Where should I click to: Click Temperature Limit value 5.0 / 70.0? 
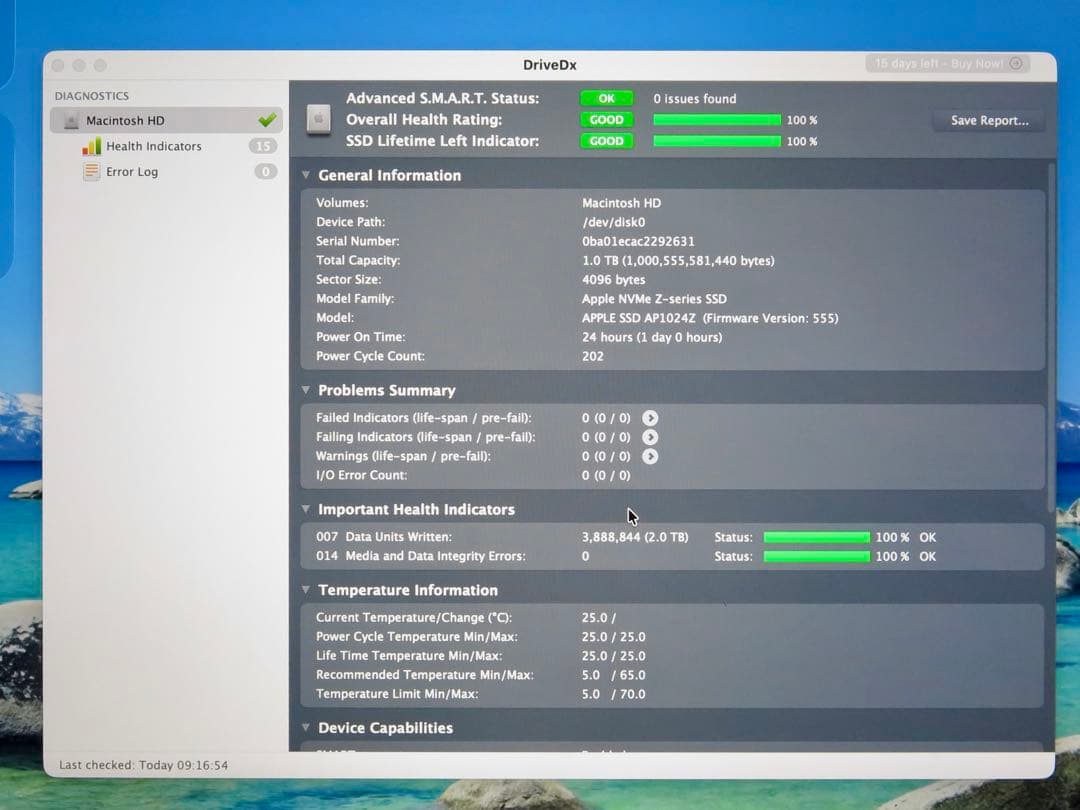click(x=614, y=694)
